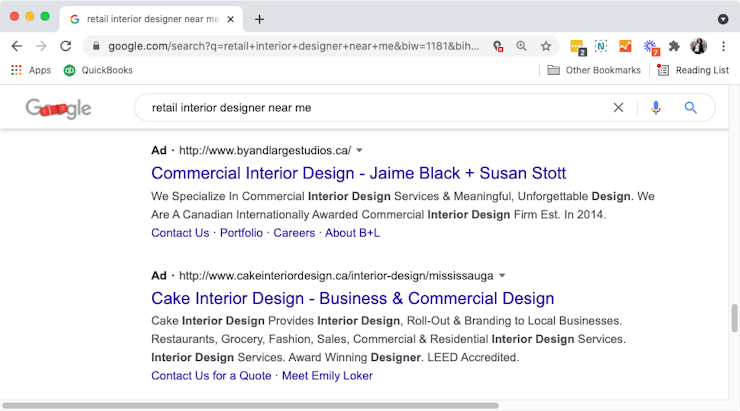Start voice search with the microphone

(656, 108)
